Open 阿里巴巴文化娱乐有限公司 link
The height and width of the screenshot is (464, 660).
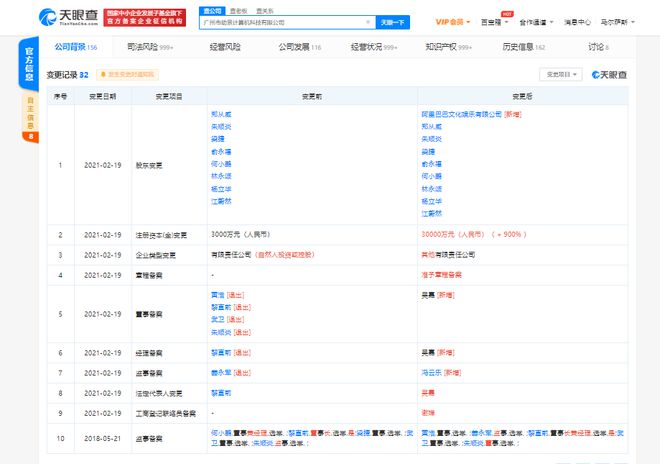pos(463,115)
